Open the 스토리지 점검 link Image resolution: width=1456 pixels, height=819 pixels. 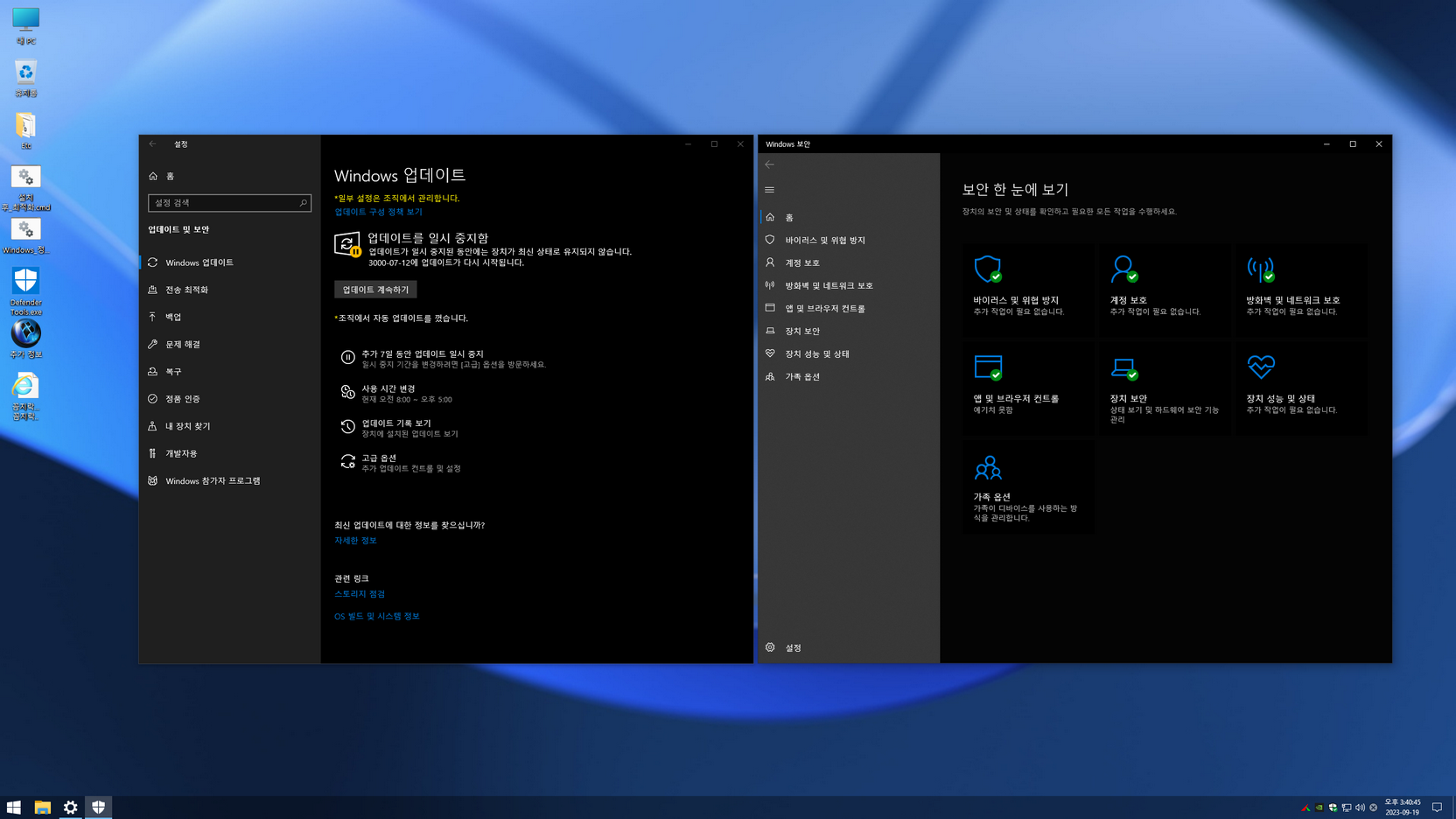[x=360, y=594]
